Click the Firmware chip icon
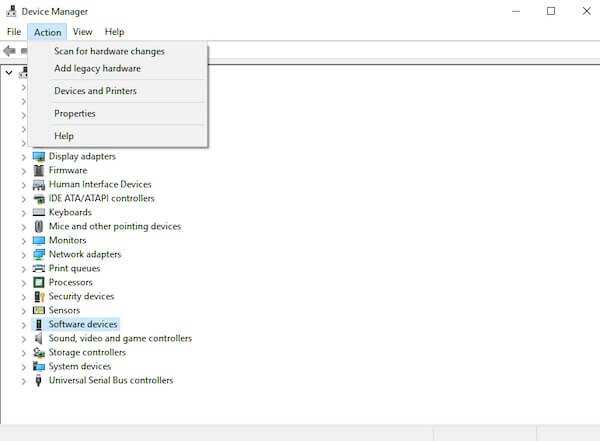 click(39, 170)
